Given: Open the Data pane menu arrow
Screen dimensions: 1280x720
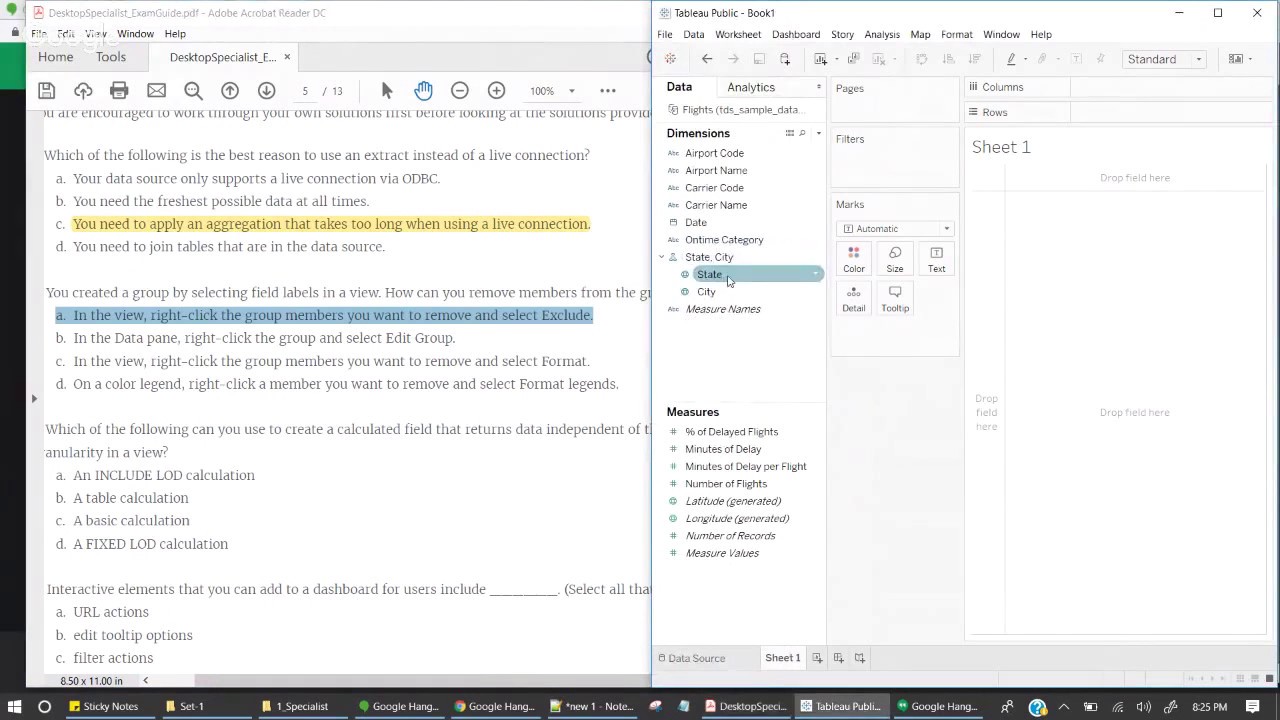Looking at the screenshot, I should coord(818,88).
